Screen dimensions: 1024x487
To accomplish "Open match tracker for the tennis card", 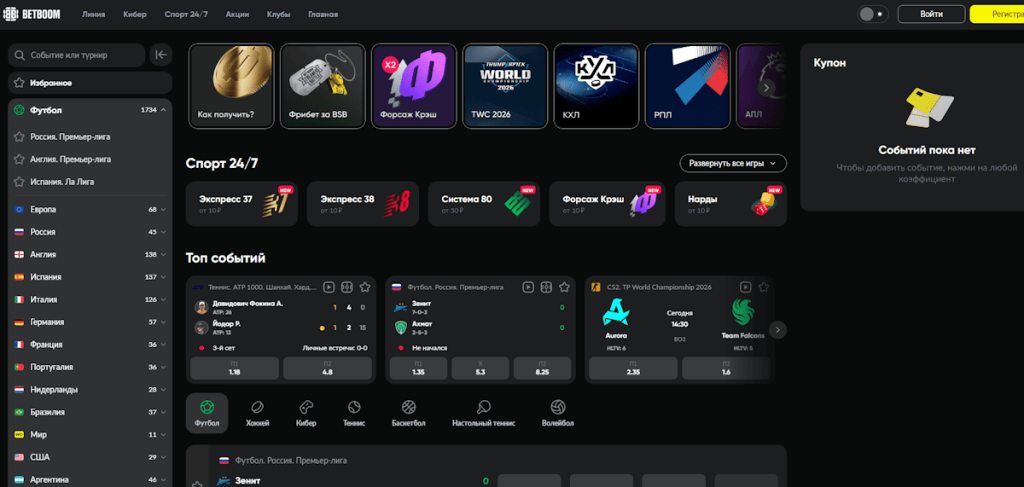I will pyautogui.click(x=347, y=287).
